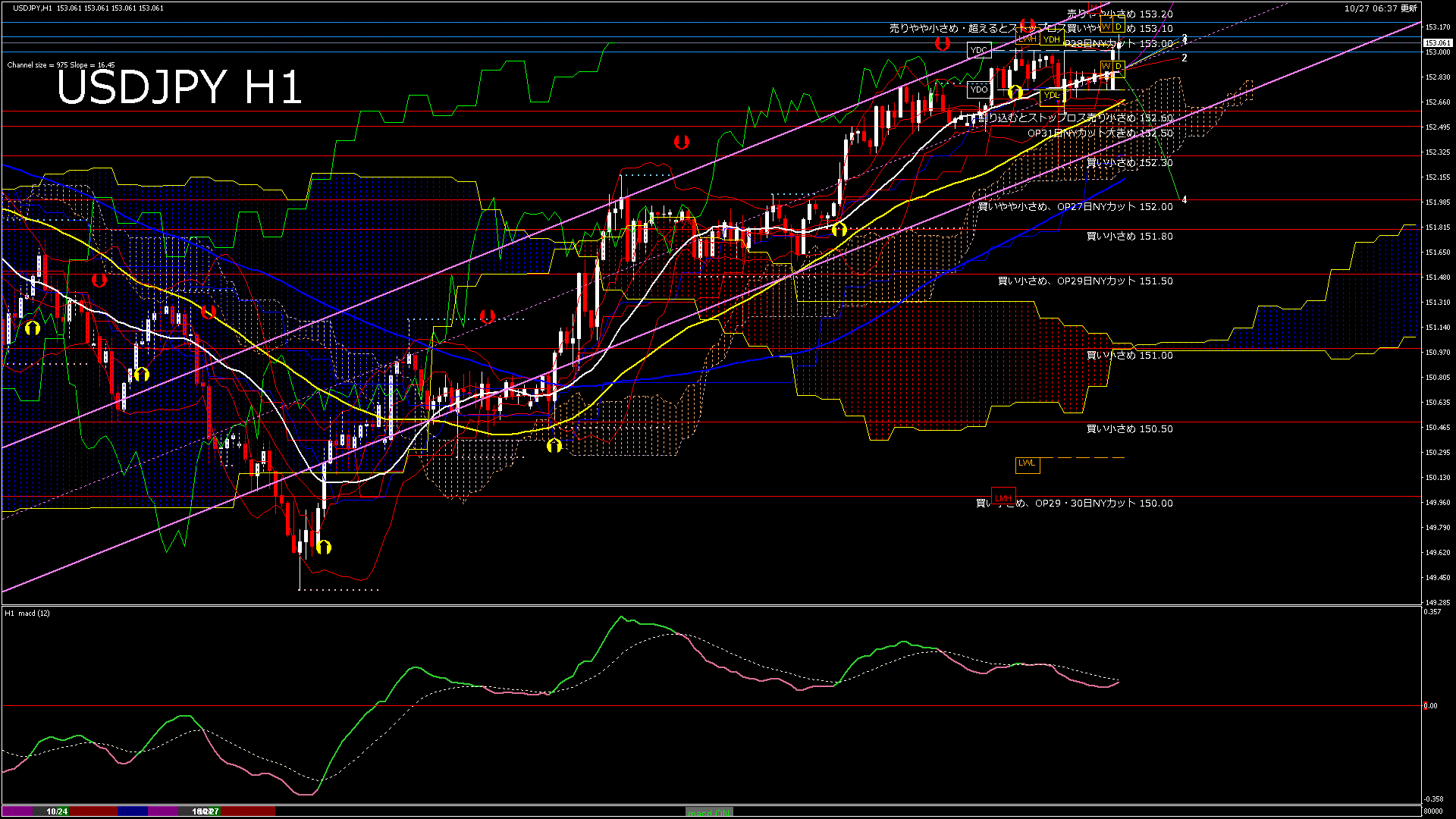Click the 153.061 current price tag
Image resolution: width=1456 pixels, height=819 pixels.
coord(1438,43)
